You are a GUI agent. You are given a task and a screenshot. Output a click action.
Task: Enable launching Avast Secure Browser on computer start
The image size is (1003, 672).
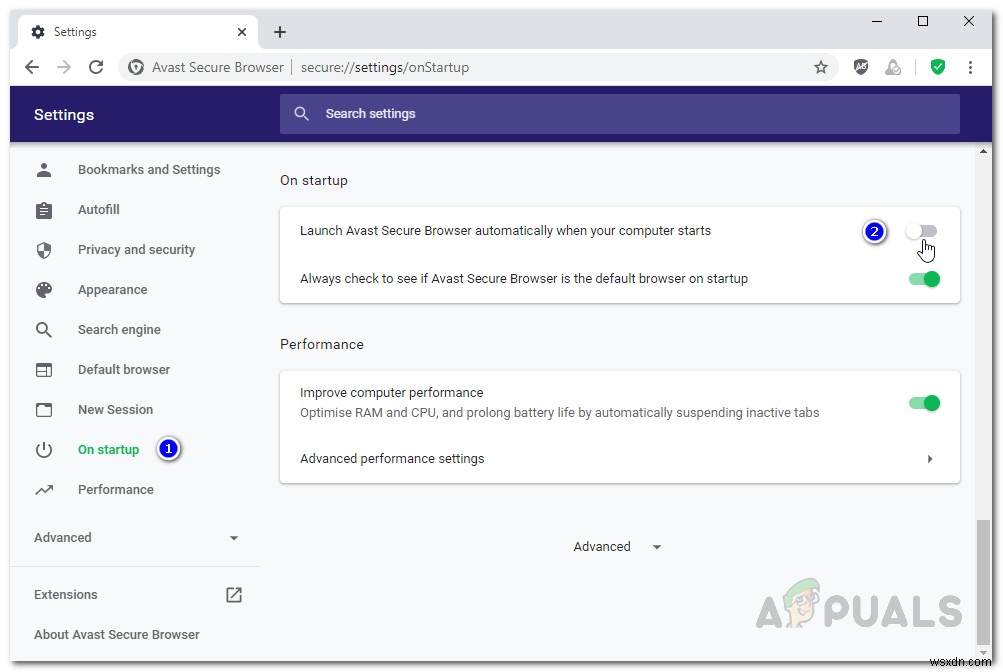click(922, 231)
